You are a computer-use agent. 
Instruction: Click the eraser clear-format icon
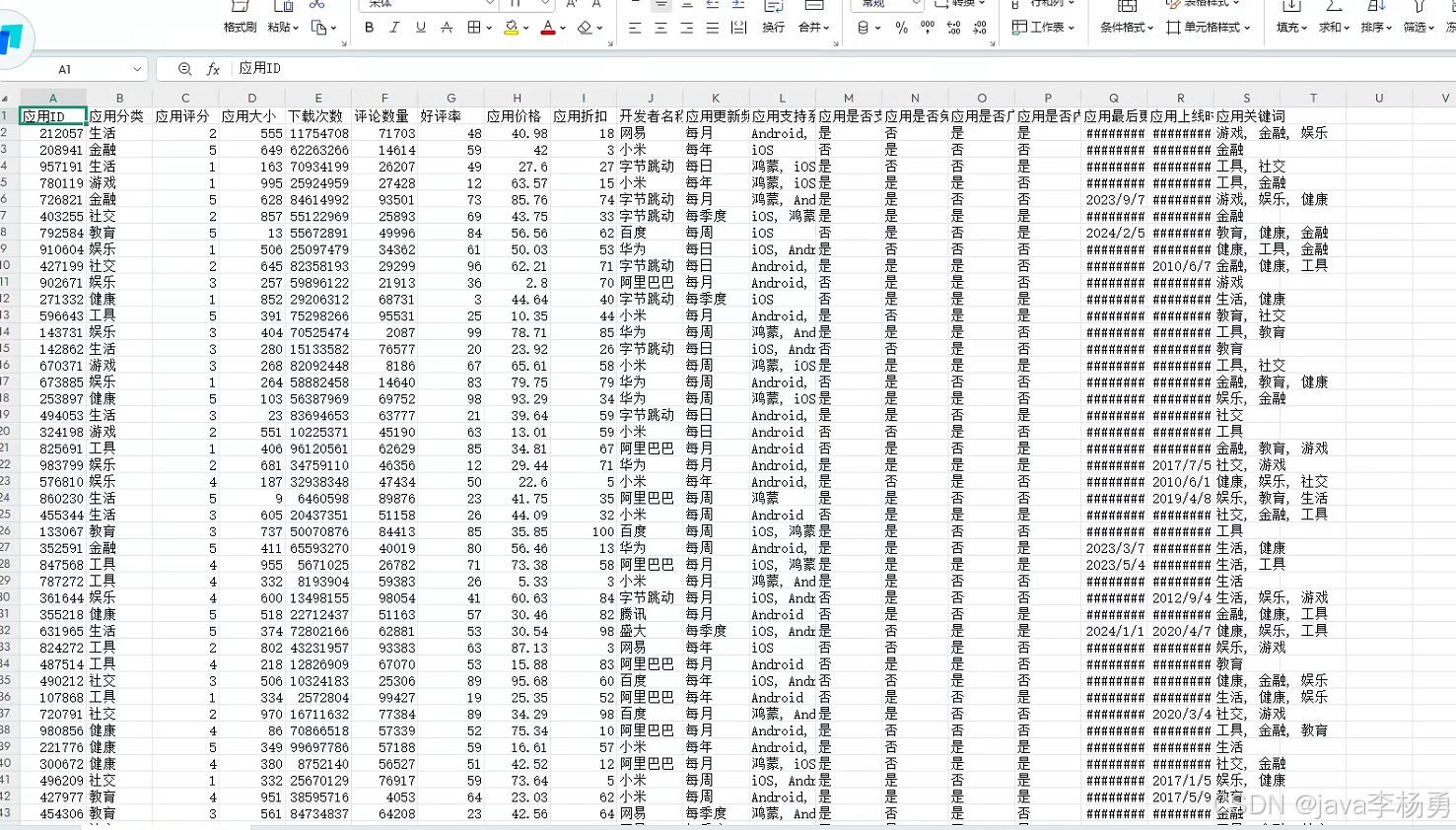point(585,28)
